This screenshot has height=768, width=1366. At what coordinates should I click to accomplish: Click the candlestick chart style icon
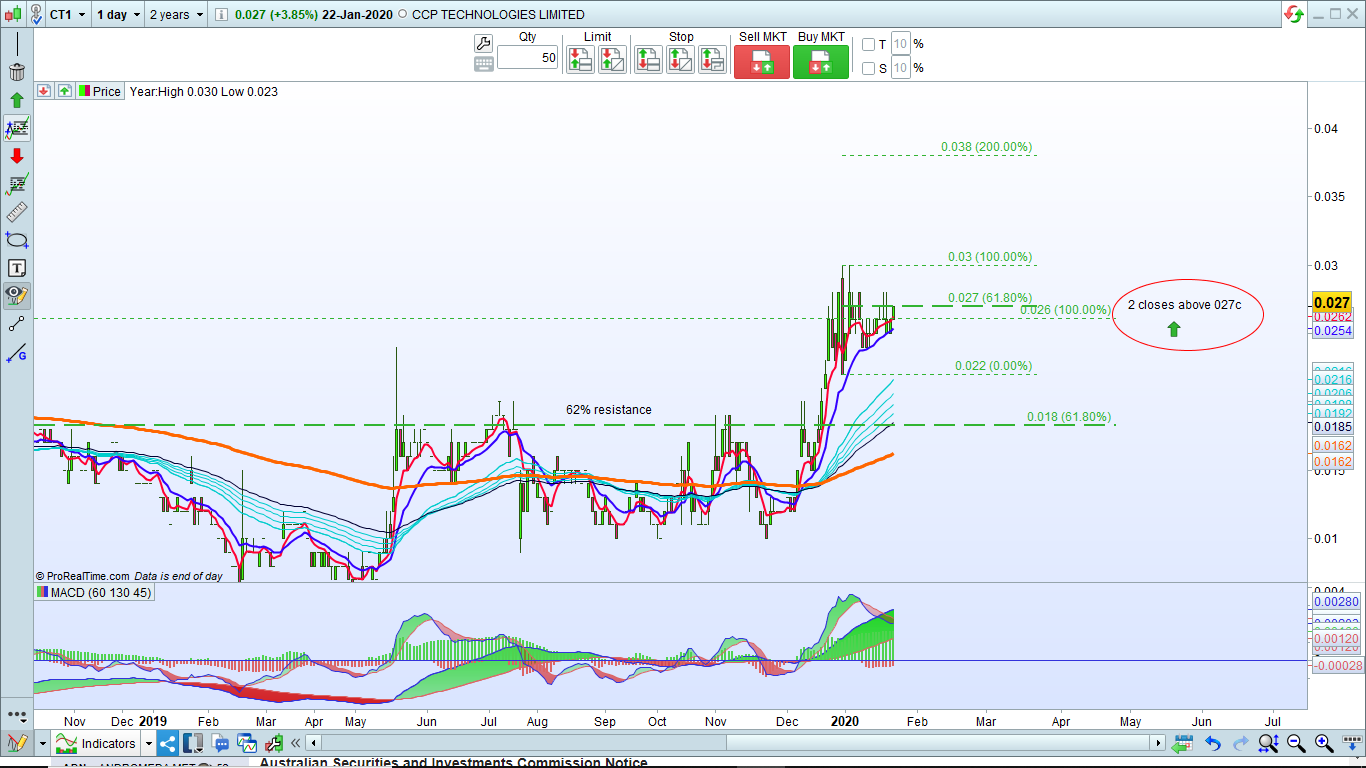[13, 15]
